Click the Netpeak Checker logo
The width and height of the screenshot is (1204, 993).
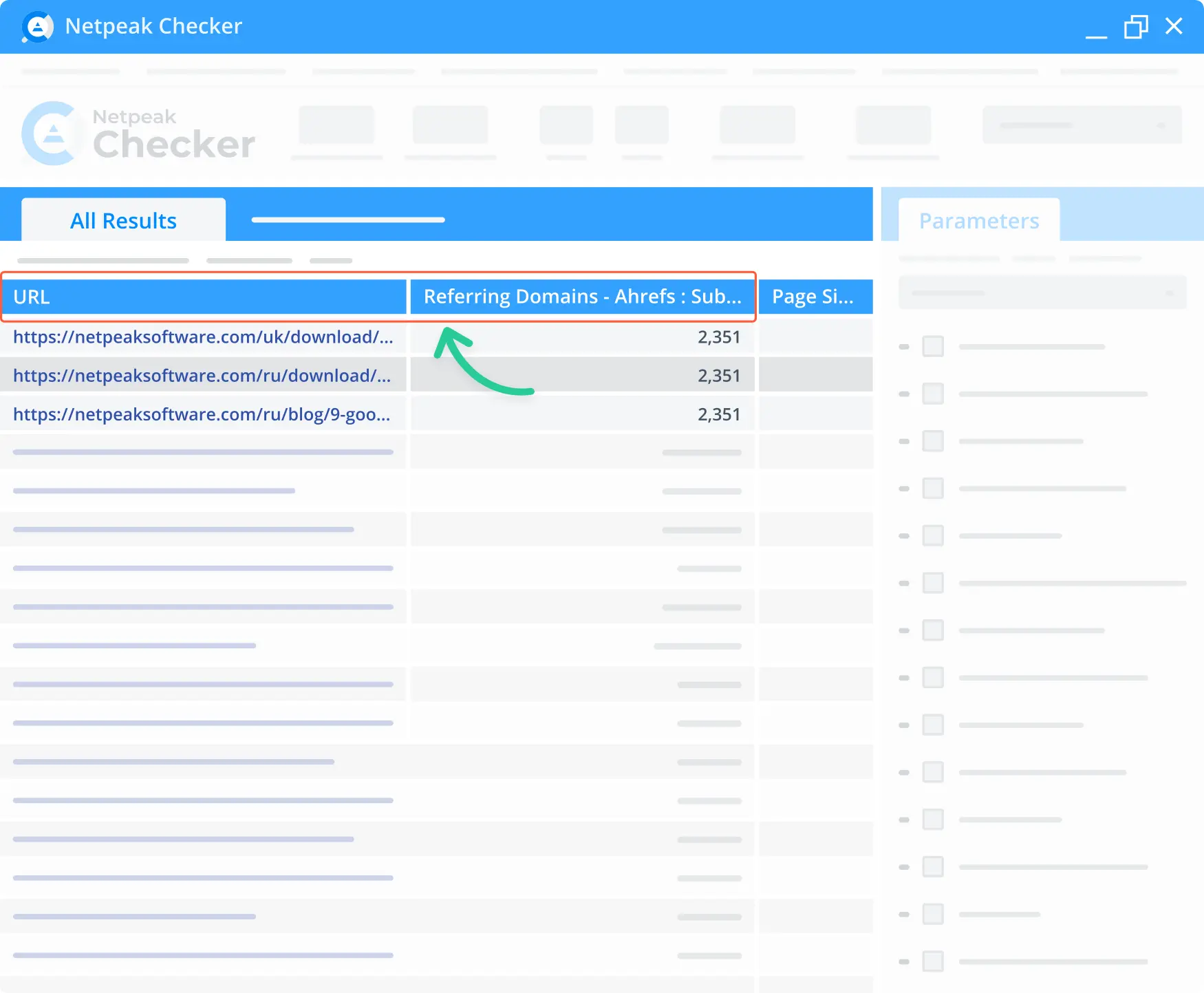[138, 134]
